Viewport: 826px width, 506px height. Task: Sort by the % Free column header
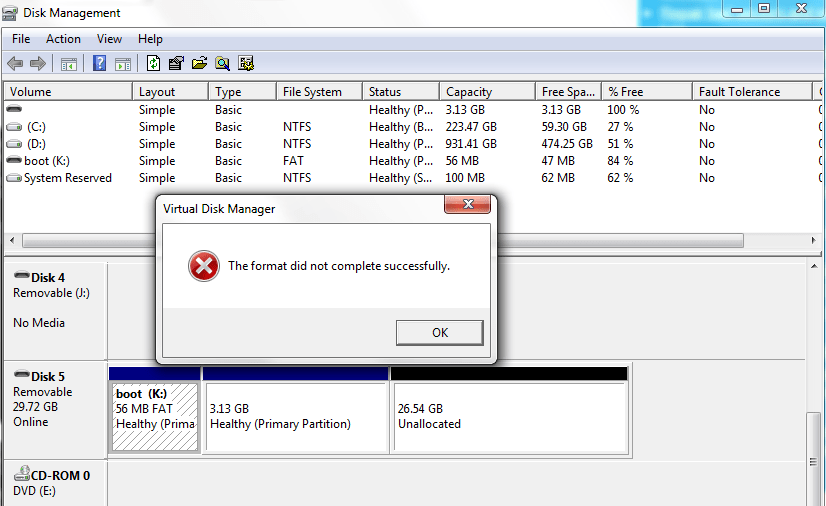click(646, 92)
